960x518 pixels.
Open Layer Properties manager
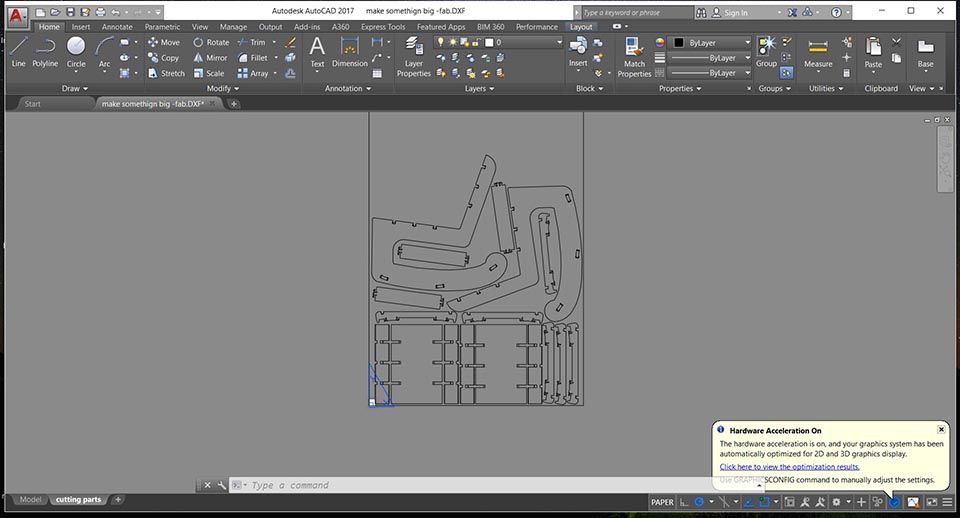(413, 57)
